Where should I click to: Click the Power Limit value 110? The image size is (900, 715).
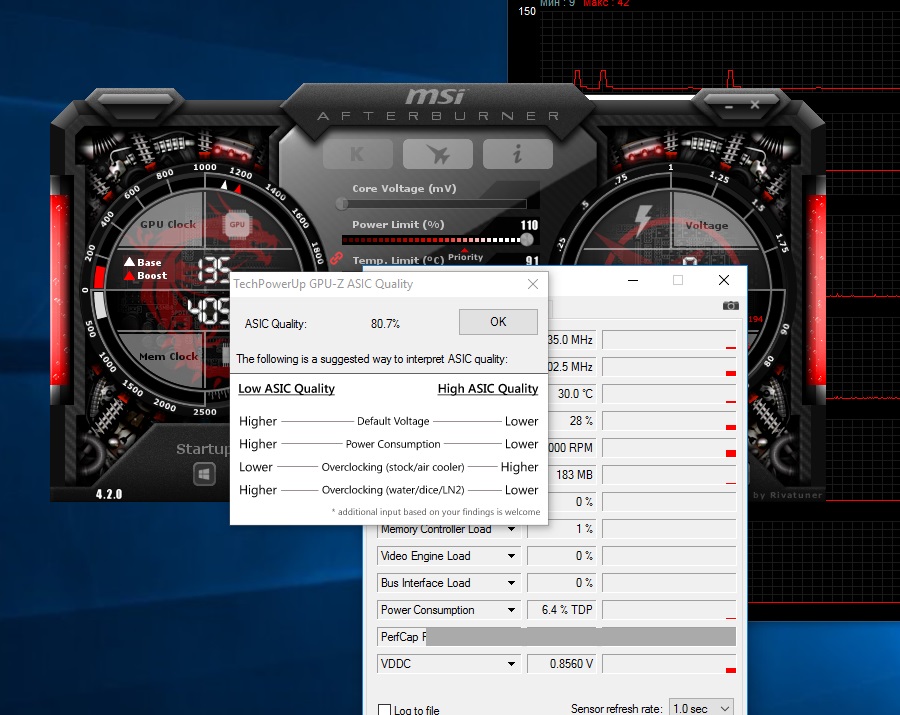tap(529, 225)
